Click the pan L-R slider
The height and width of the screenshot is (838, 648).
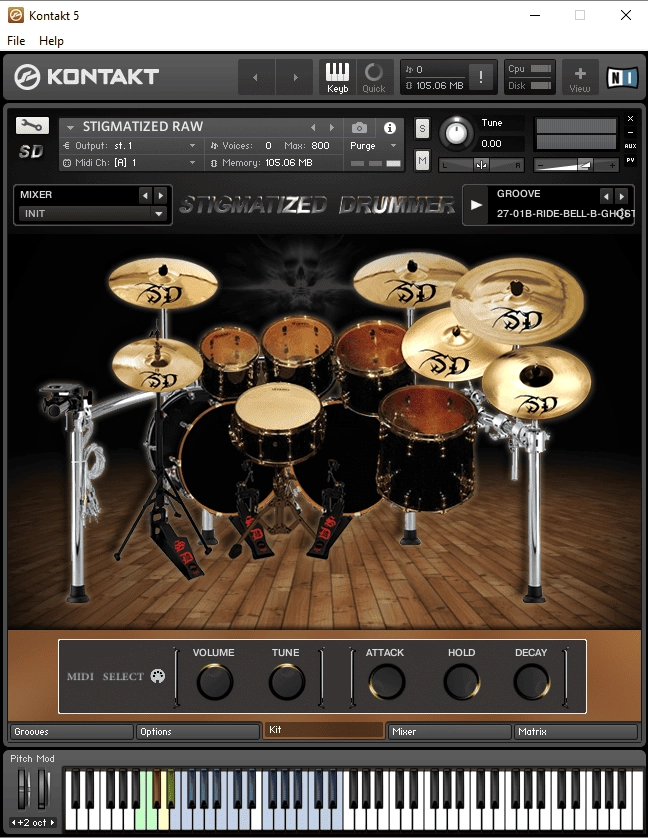(x=481, y=165)
